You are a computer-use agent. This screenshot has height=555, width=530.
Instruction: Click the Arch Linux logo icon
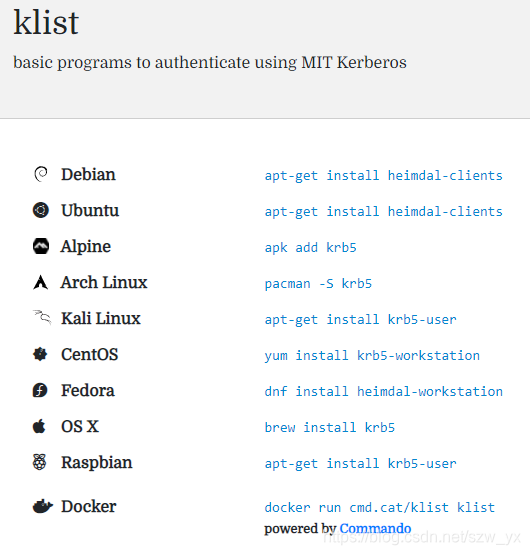(x=41, y=282)
